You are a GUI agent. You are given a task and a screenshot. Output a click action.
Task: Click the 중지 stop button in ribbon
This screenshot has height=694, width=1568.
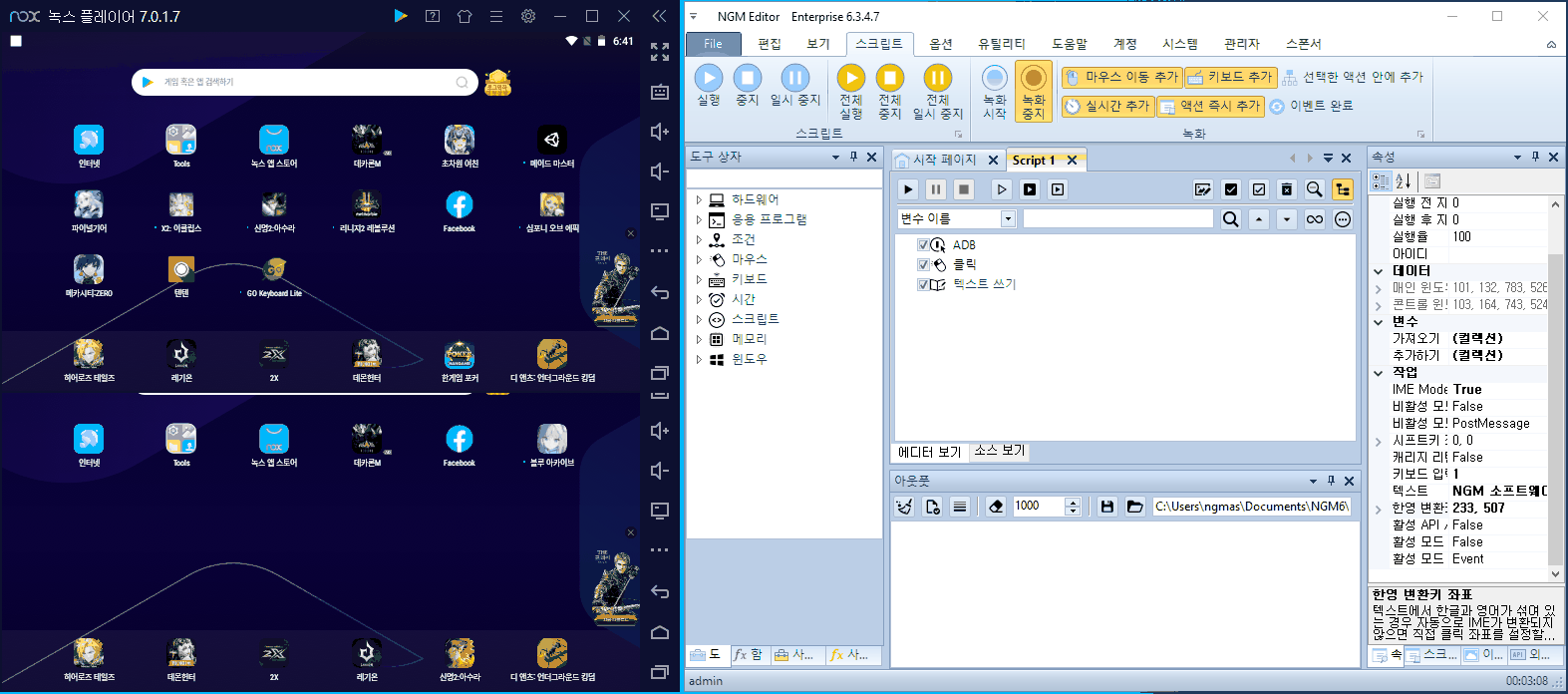[748, 86]
